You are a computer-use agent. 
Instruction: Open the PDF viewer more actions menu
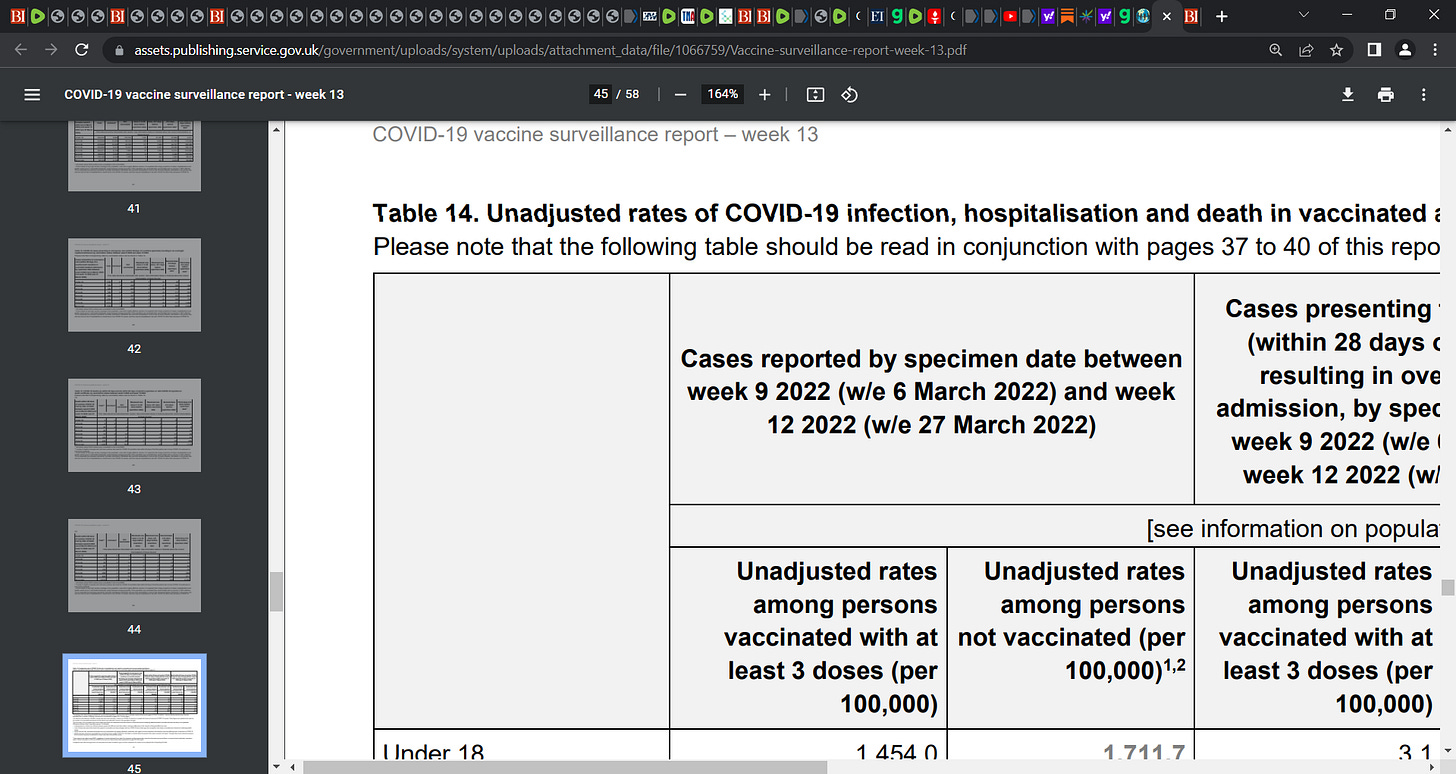click(1424, 94)
